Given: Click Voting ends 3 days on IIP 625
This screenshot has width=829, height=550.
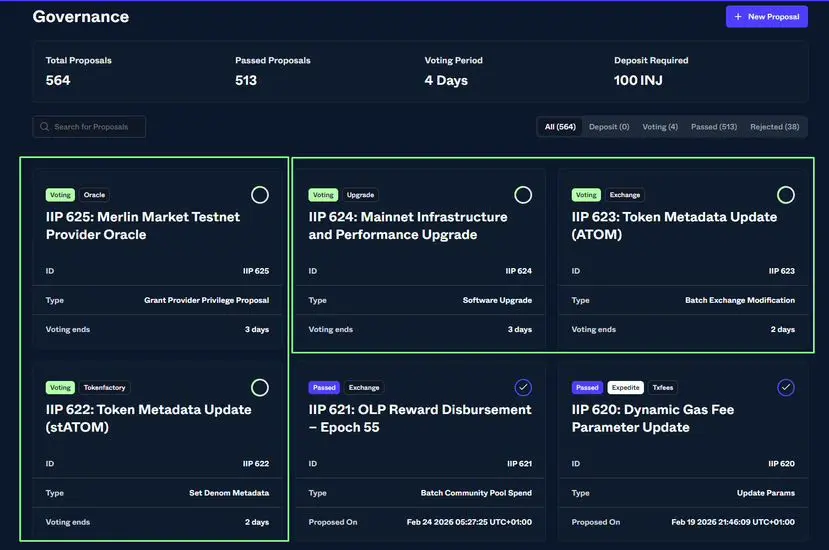Looking at the screenshot, I should [x=256, y=329].
